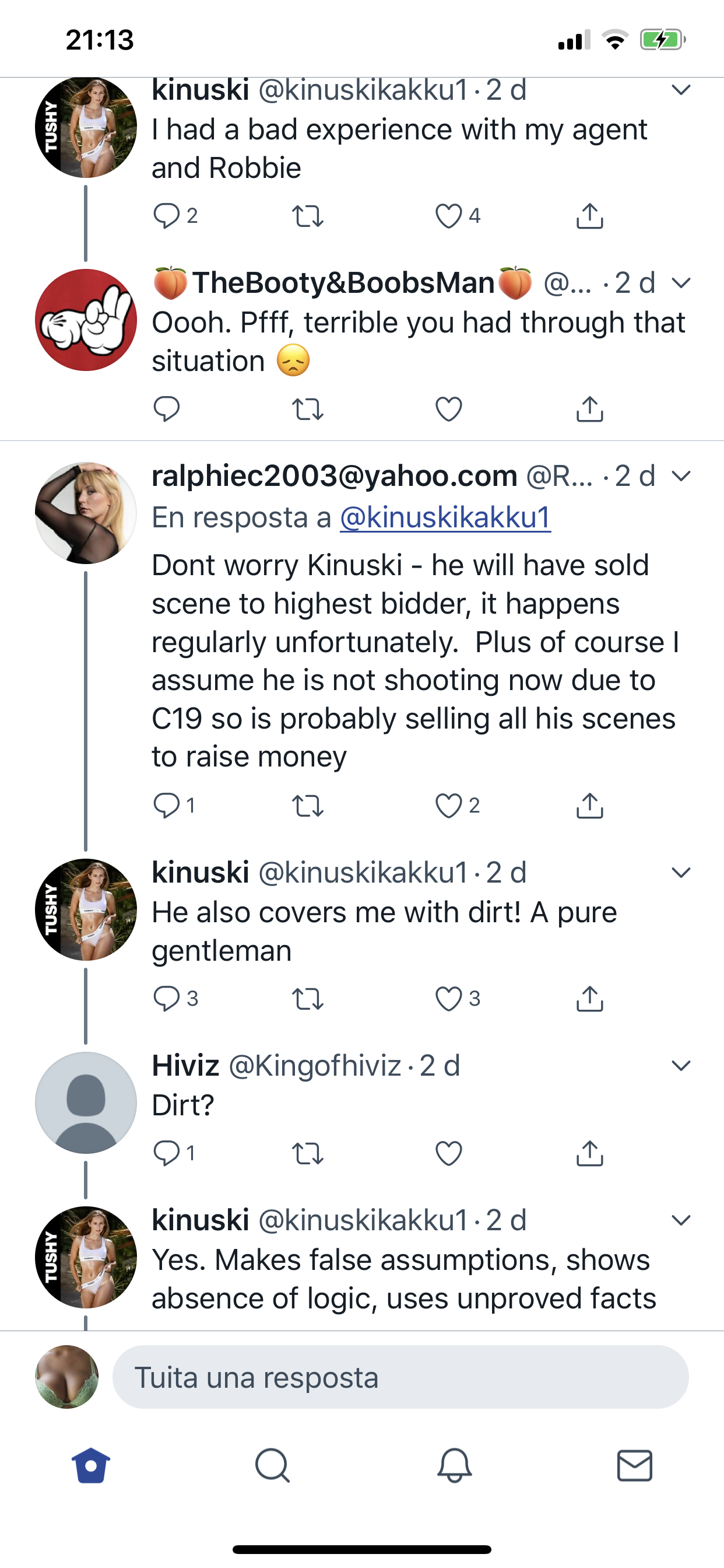Like the "Dont worry Kinuski" tweet
This screenshot has width=724, height=1568.
[449, 806]
